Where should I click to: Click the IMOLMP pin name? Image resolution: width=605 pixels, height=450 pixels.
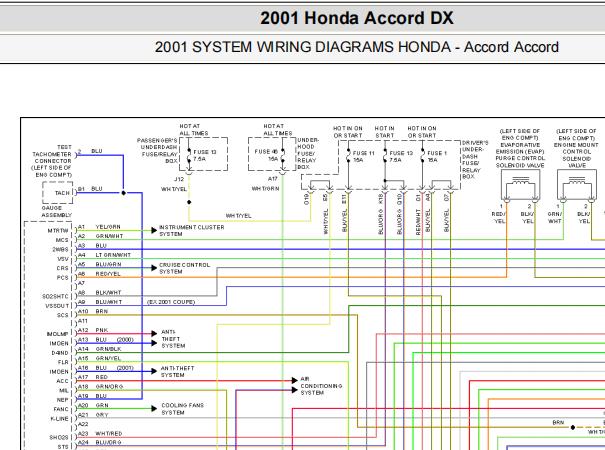pos(57,334)
